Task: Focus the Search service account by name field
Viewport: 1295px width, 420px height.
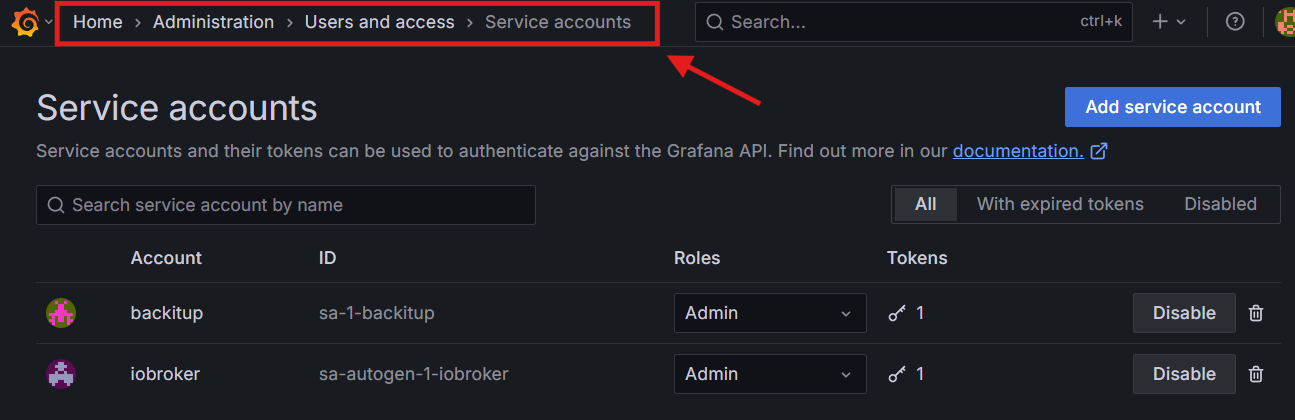Action: 286,205
